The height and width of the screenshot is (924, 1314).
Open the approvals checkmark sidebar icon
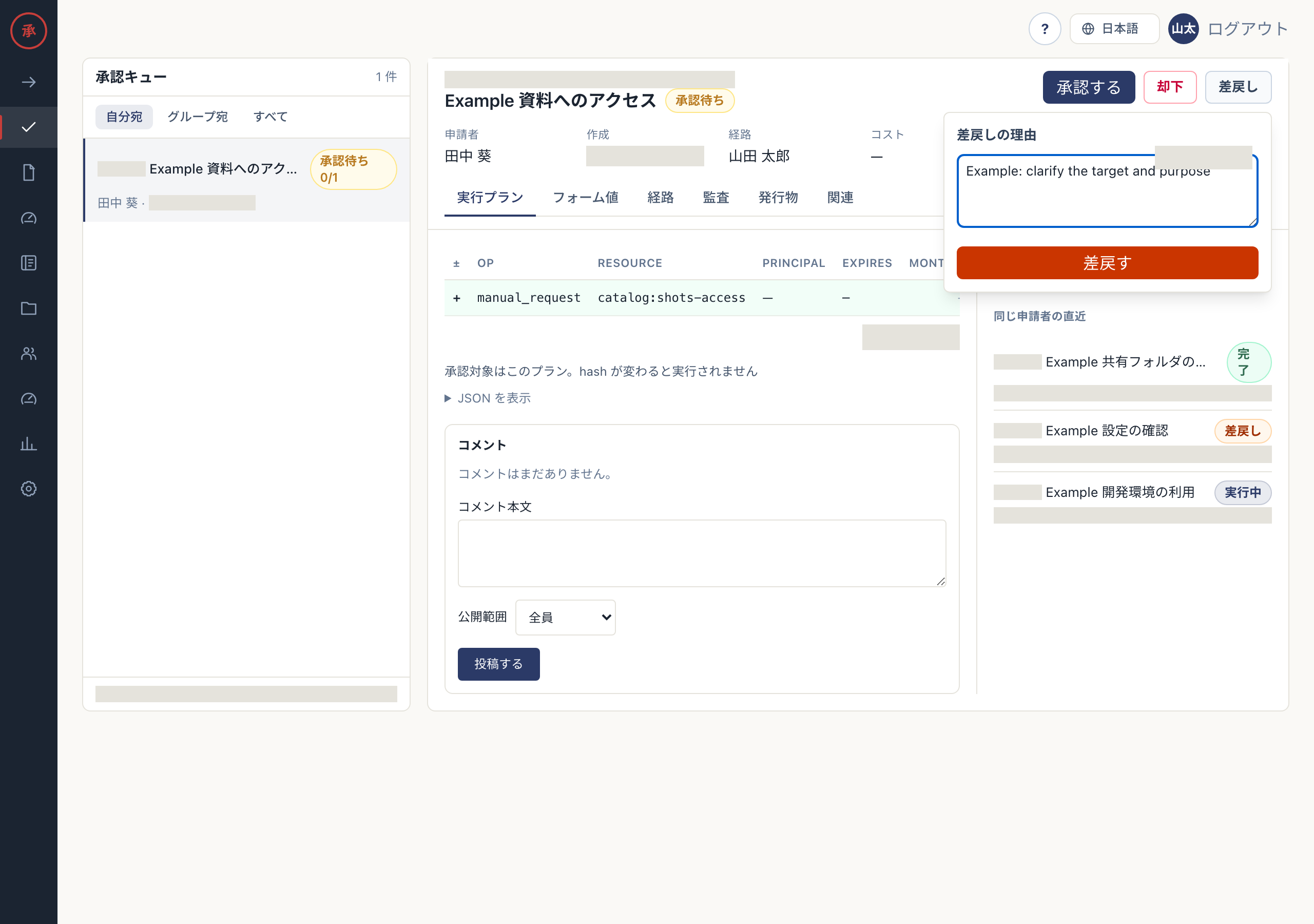click(x=29, y=127)
